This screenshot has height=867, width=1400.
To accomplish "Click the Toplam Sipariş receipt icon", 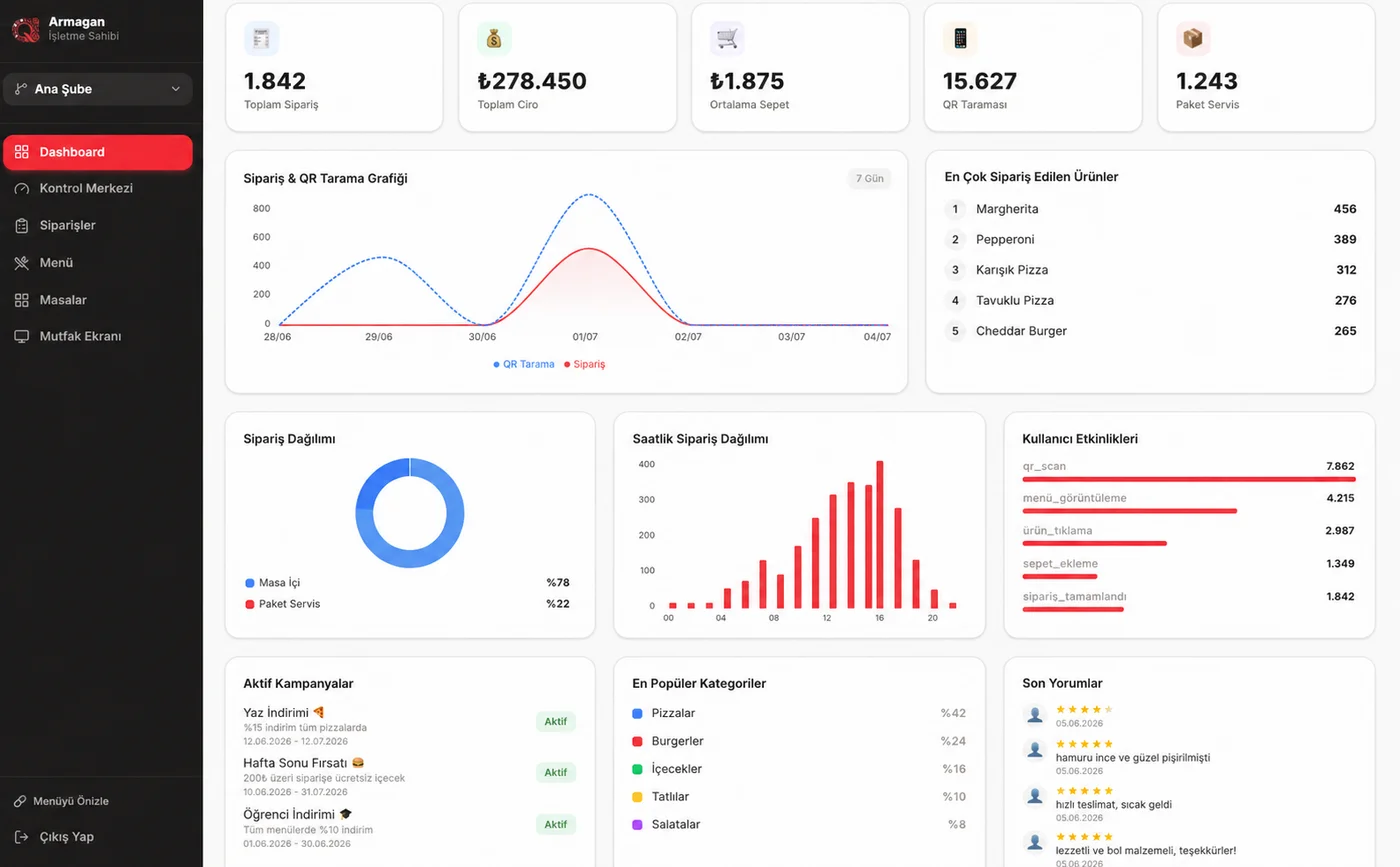I will (x=261, y=39).
